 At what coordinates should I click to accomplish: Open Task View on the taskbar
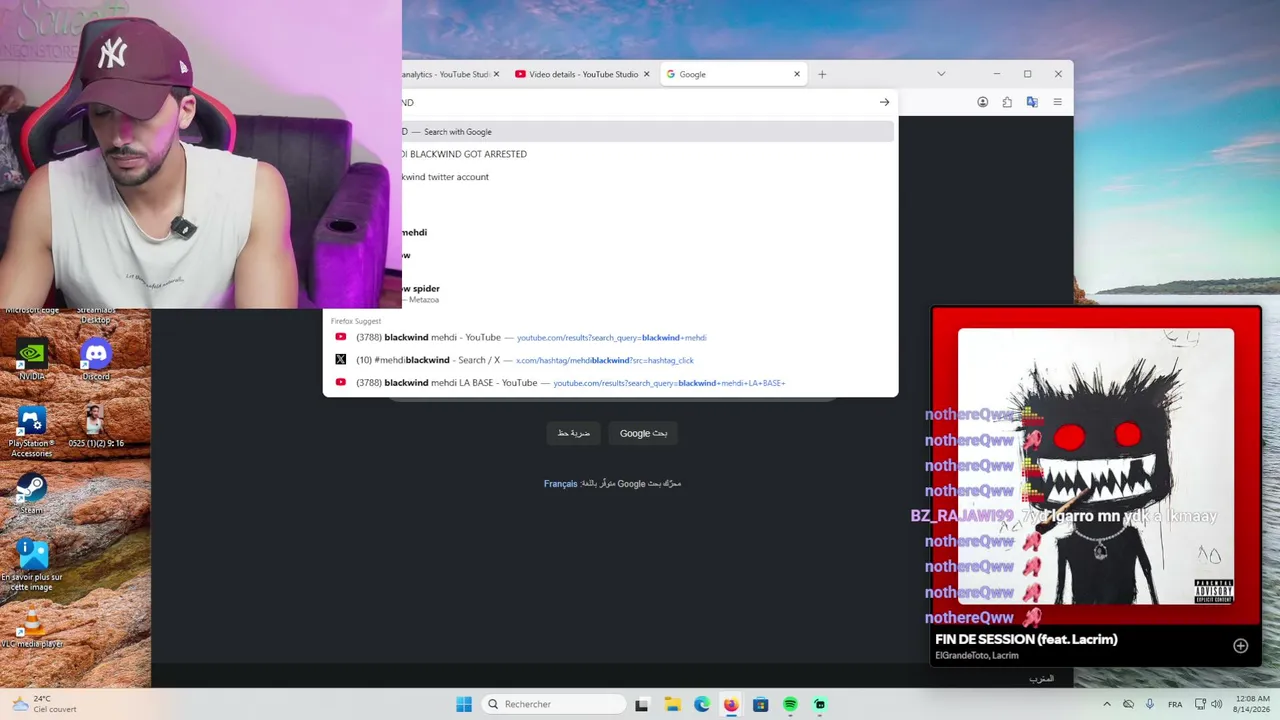tap(642, 704)
